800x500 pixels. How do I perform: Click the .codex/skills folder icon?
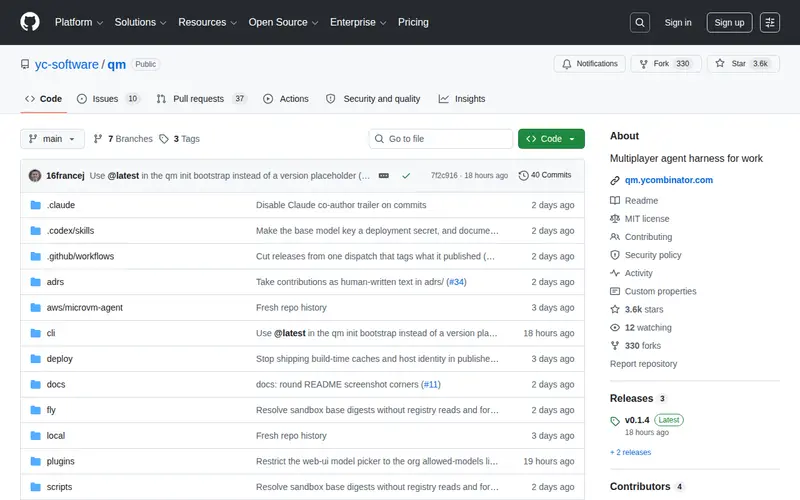35,231
